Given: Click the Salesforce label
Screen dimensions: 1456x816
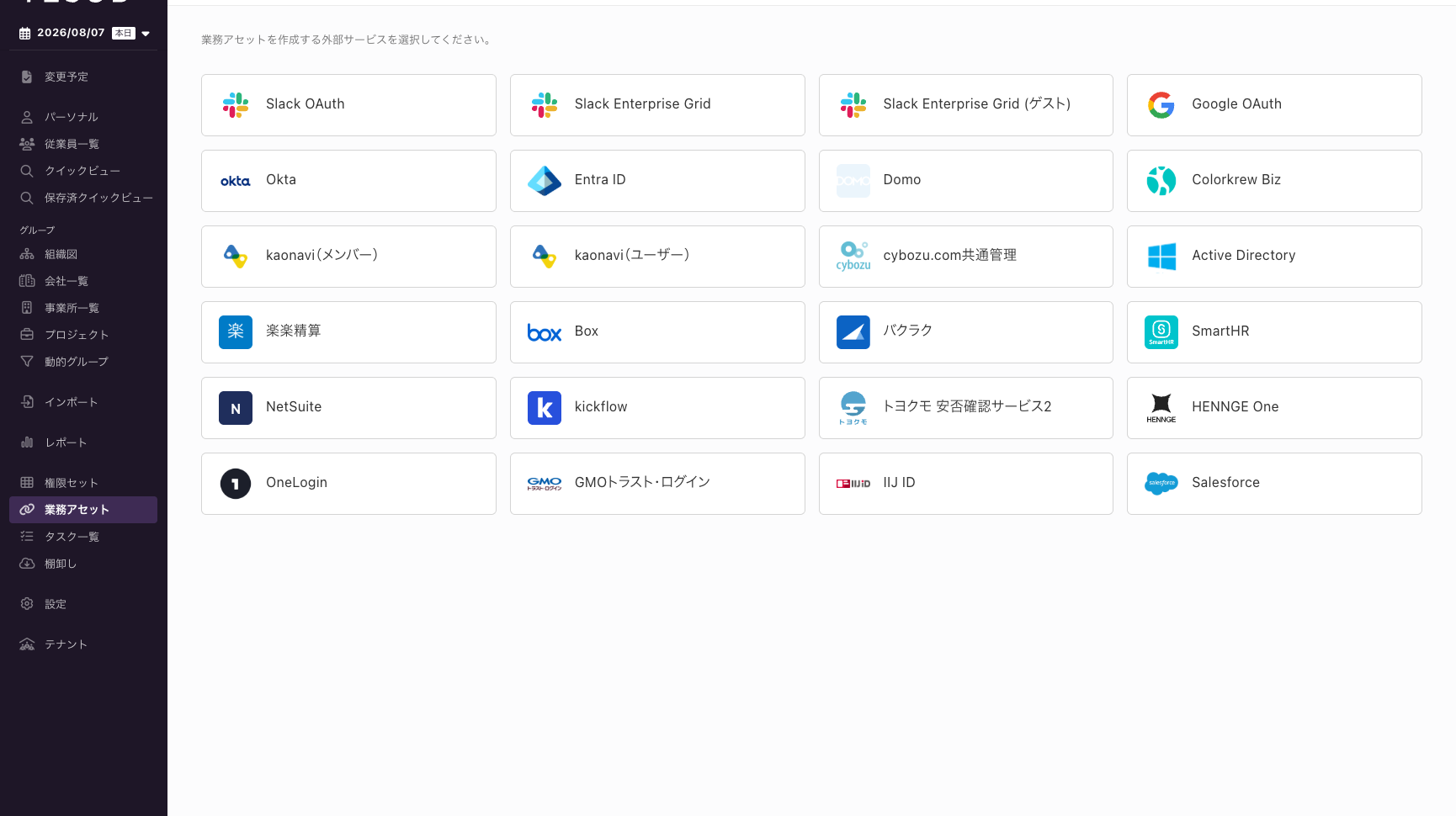Looking at the screenshot, I should (x=1226, y=483).
